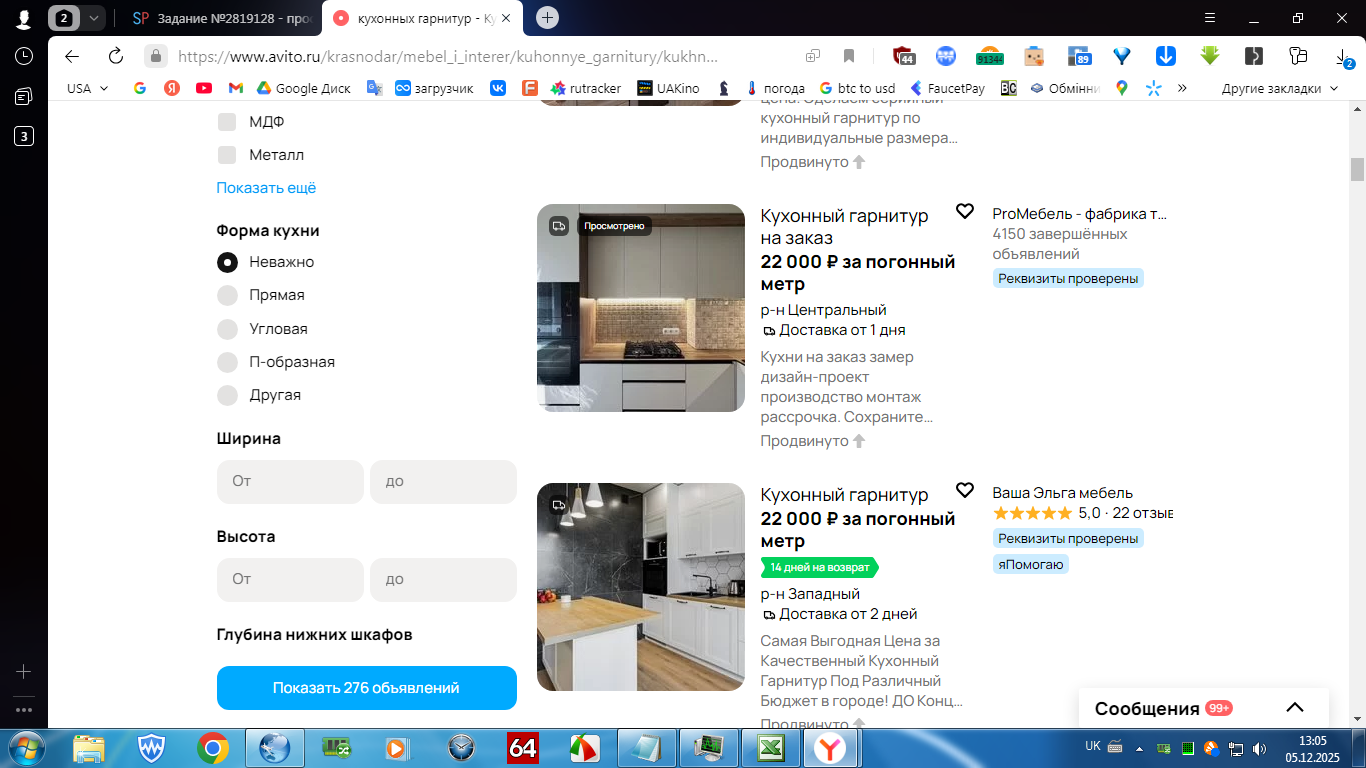The image size is (1366, 768).
Task: Go back using the browser back arrow
Action: (x=71, y=56)
